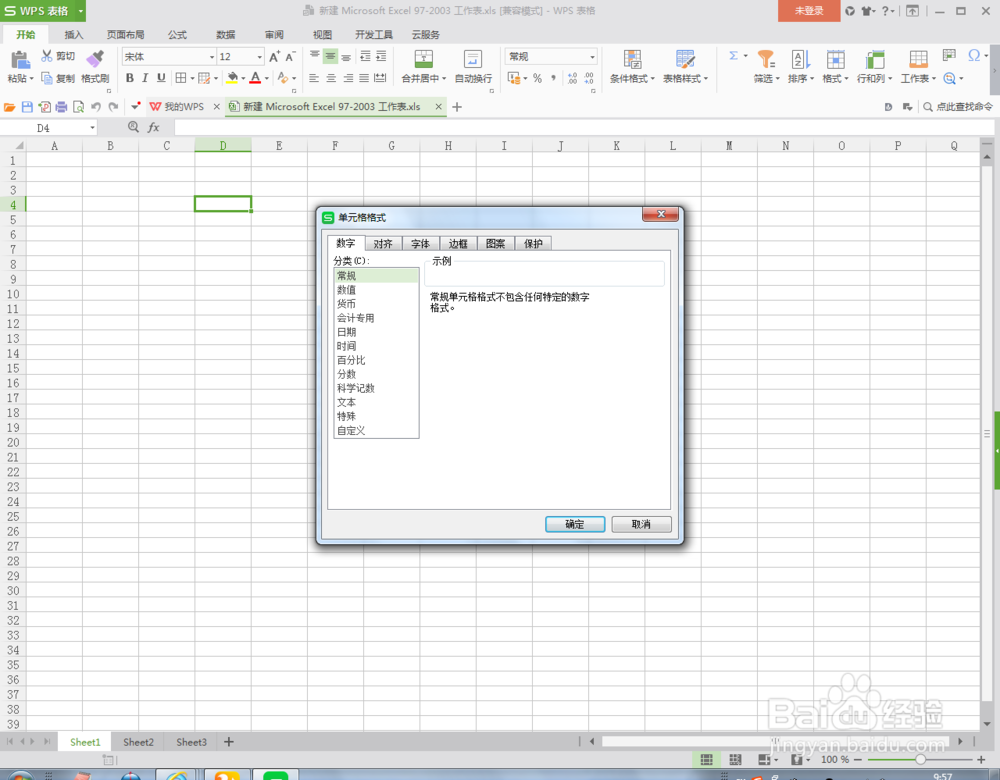Click the zoom slider handle in status bar
The image size is (1000, 780).
(x=920, y=760)
